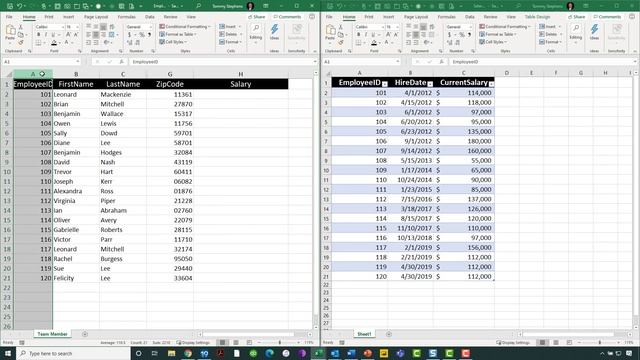
Task: Open number format dropdown in left window
Action: tap(151, 27)
